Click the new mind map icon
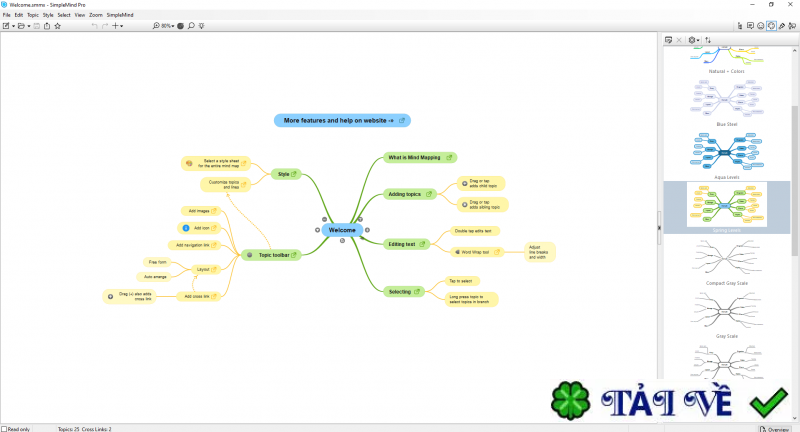Viewport: 800px width, 432px height. tap(6, 26)
